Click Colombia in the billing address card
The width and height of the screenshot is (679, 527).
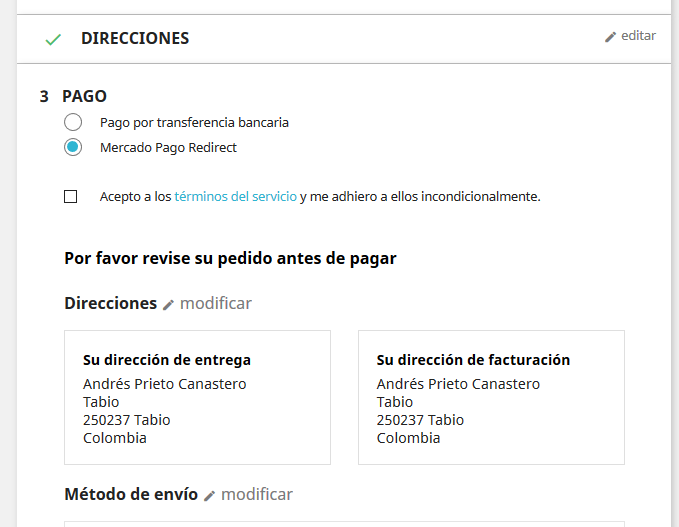[408, 438]
